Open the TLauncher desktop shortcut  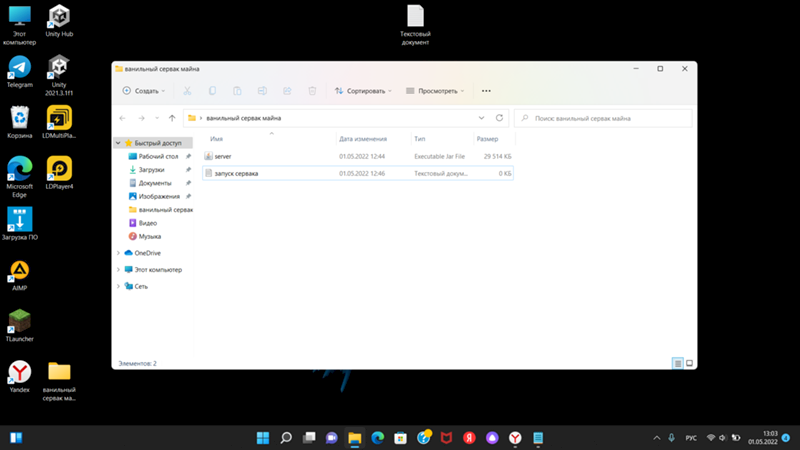(x=20, y=322)
